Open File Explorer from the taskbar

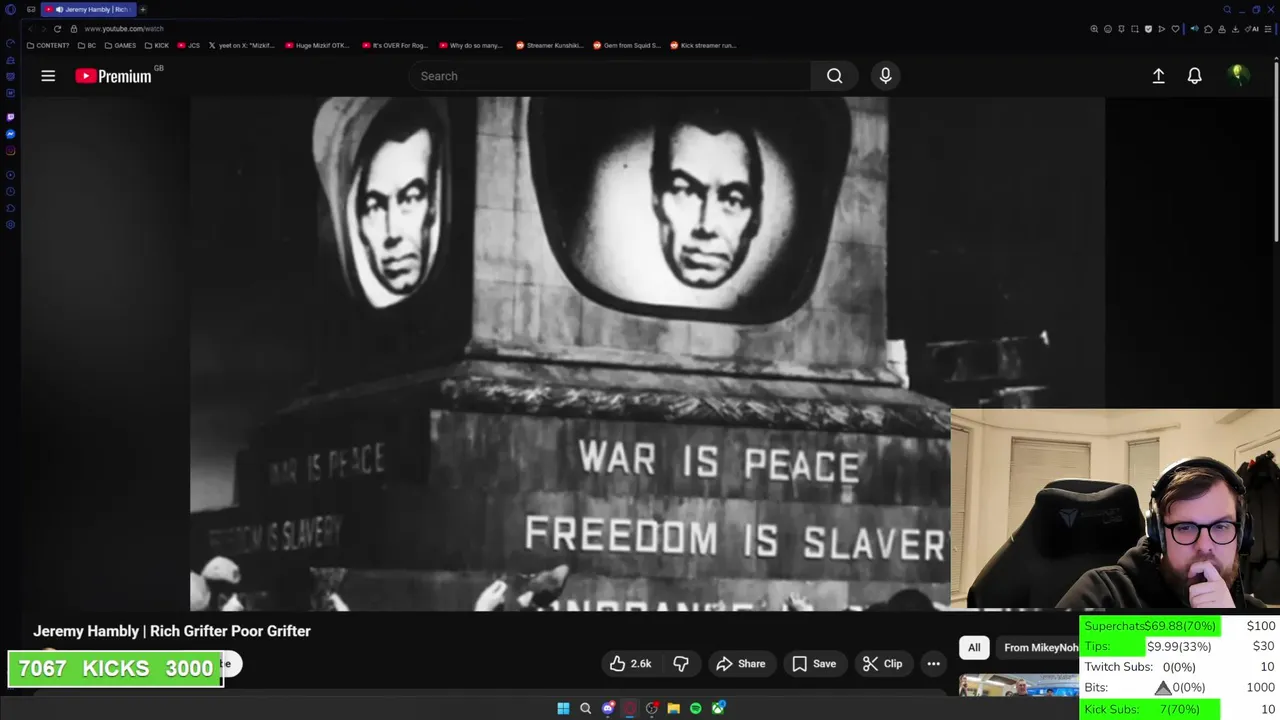[674, 708]
